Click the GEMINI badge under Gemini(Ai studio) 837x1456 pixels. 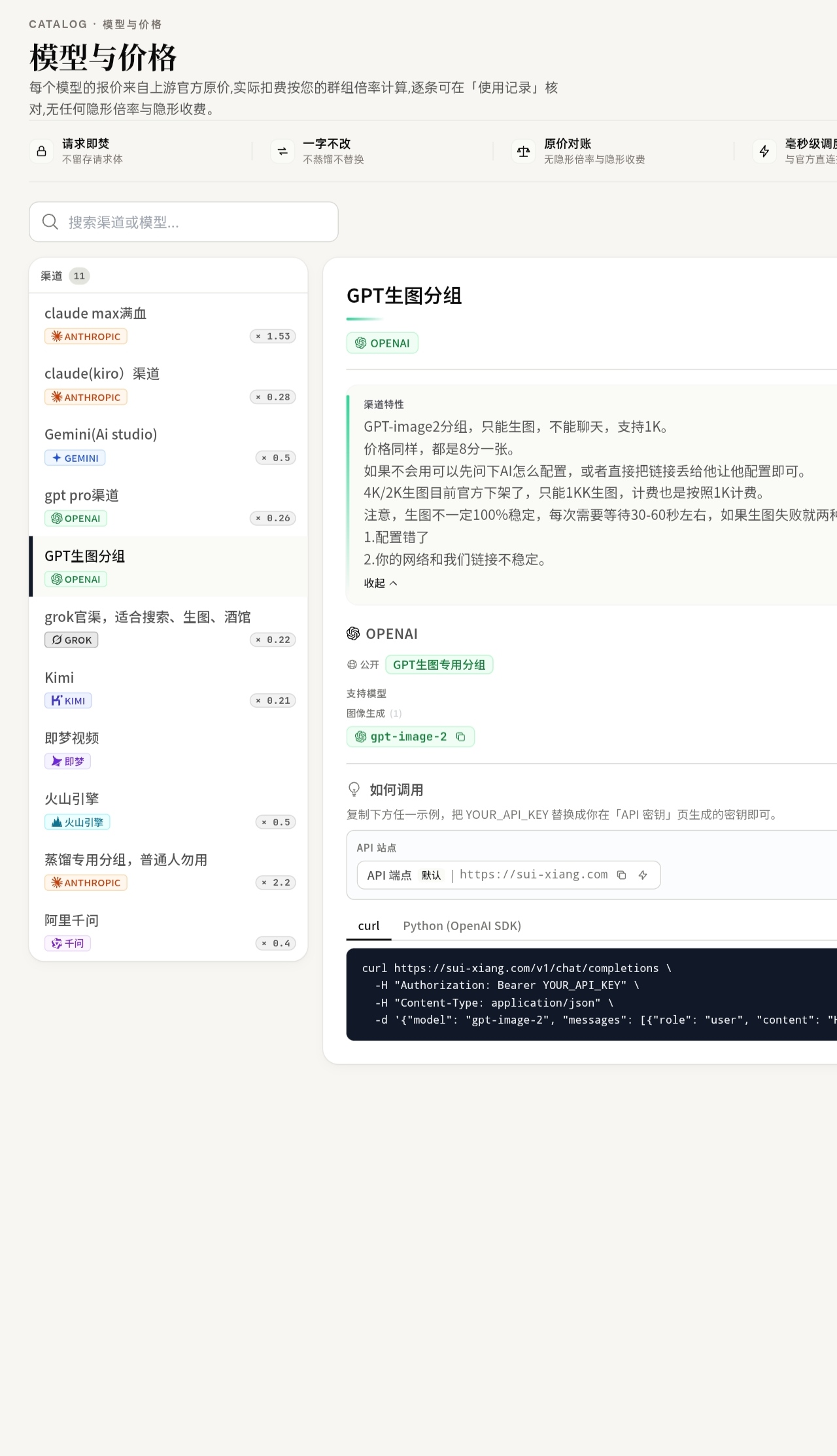(75, 458)
